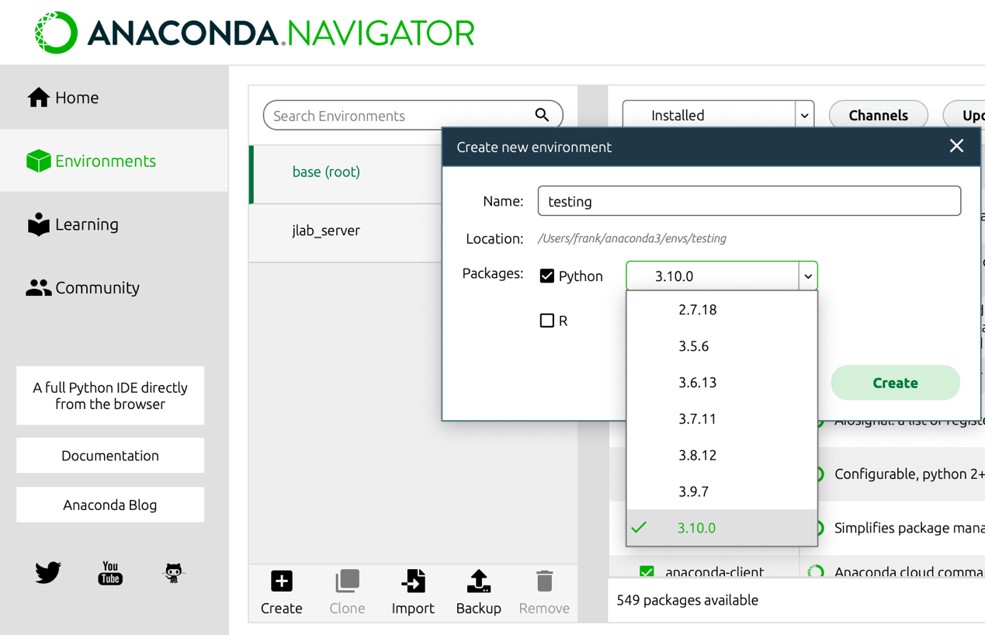Viewport: 985px width, 635px height.
Task: Click the green Environments cube icon
Action: tap(38, 161)
